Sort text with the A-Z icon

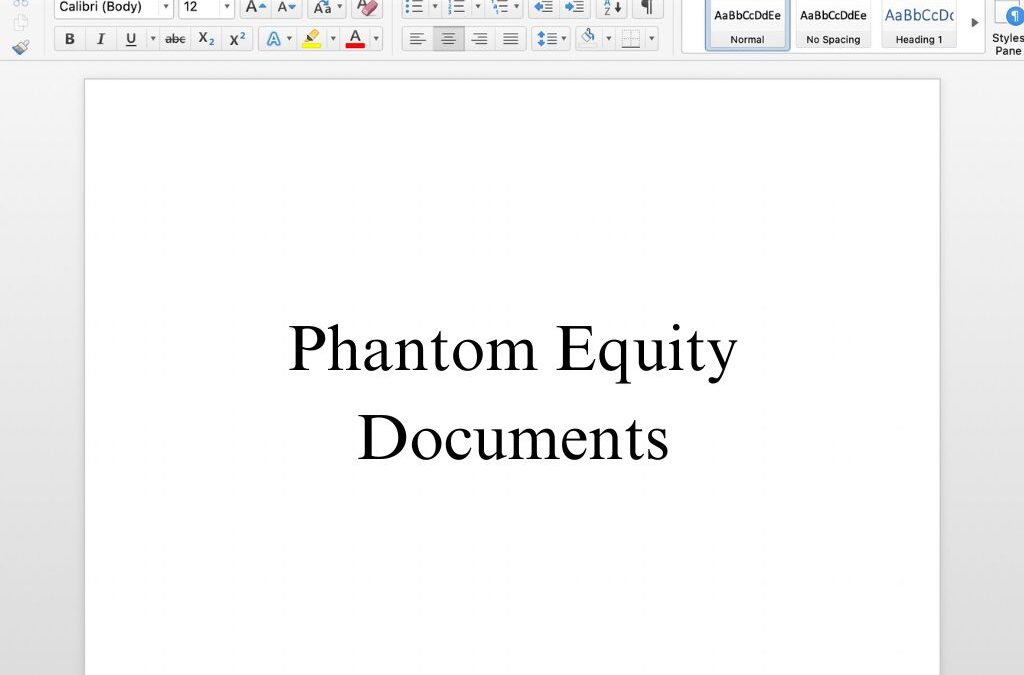(612, 7)
